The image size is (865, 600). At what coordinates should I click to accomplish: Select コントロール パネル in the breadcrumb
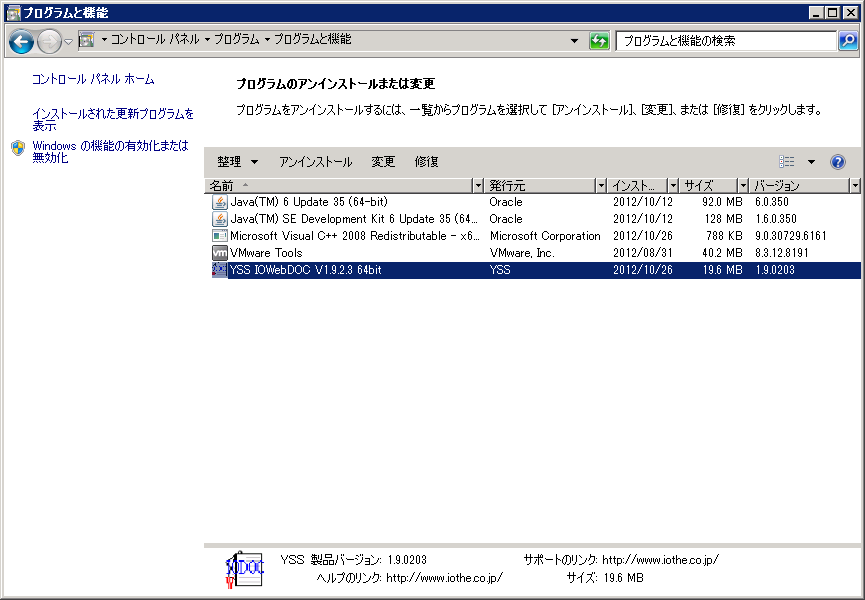pos(155,40)
